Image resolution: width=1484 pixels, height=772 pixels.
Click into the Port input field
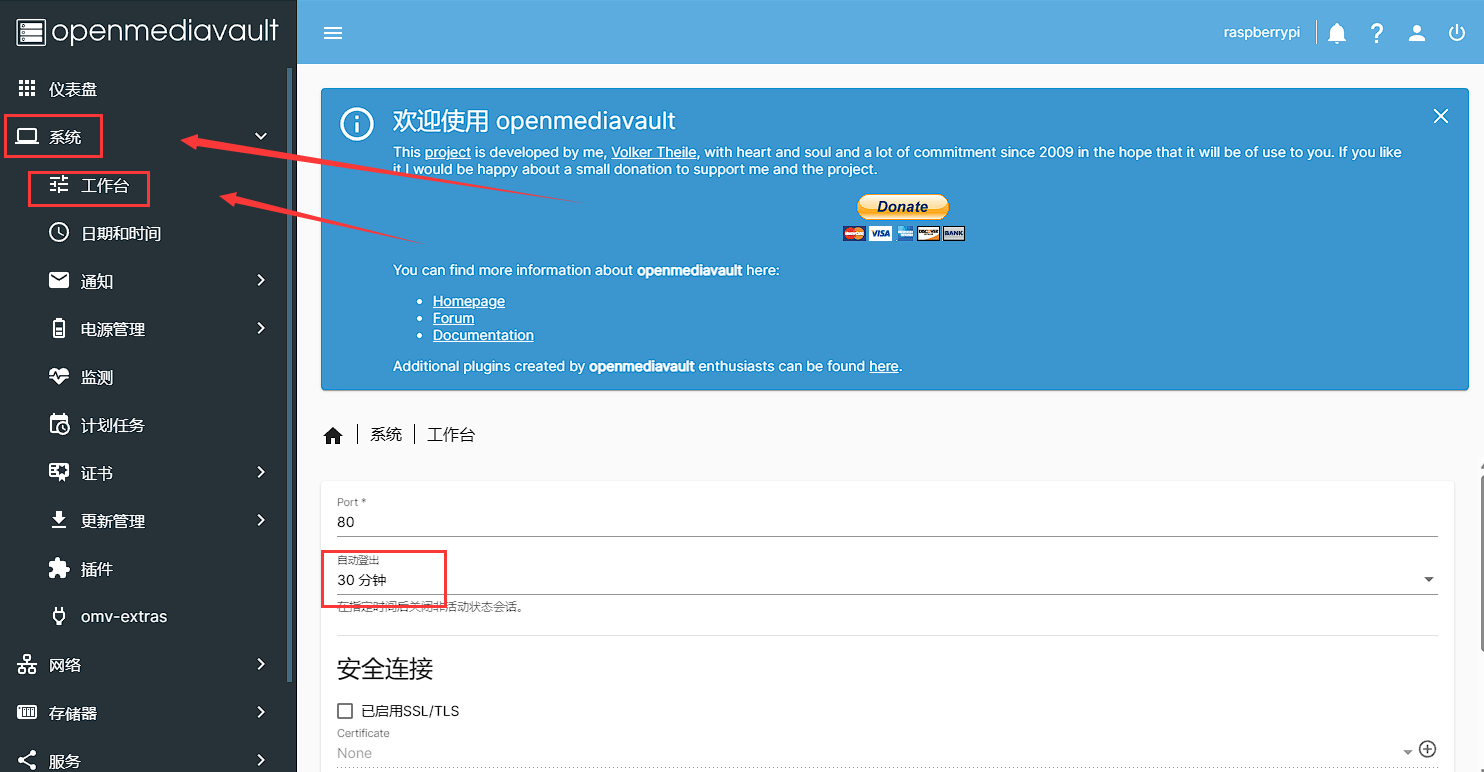pyautogui.click(x=887, y=522)
